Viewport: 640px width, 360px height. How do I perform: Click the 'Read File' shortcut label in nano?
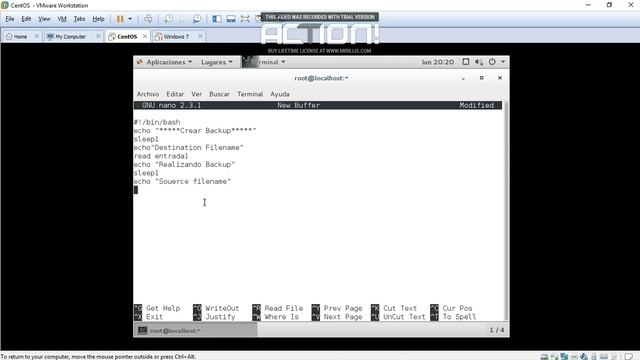[284, 308]
